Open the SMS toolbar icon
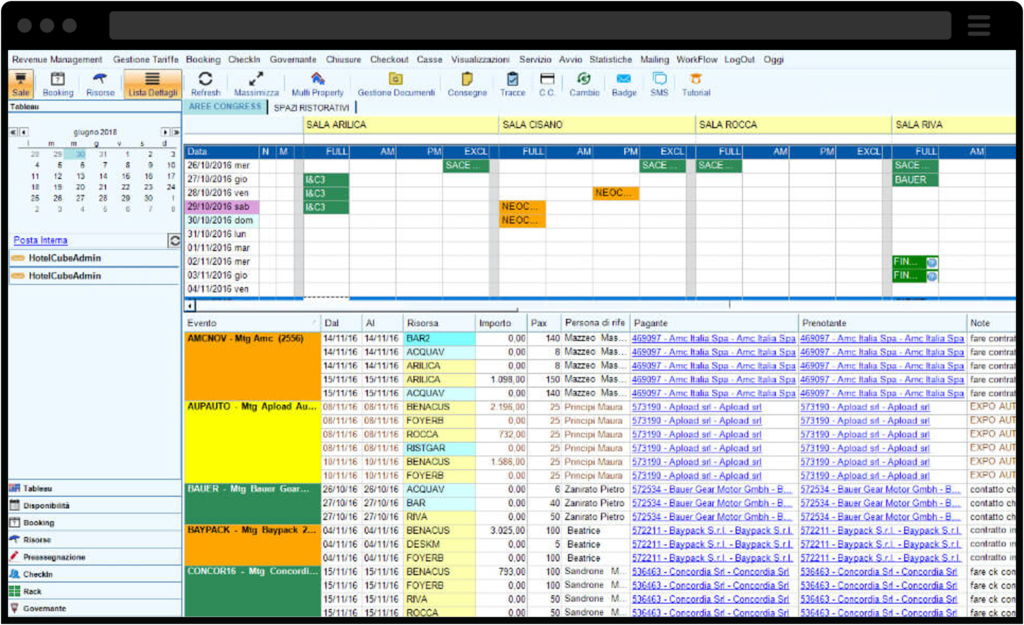Screen dimensions: 1024x625 [660, 84]
